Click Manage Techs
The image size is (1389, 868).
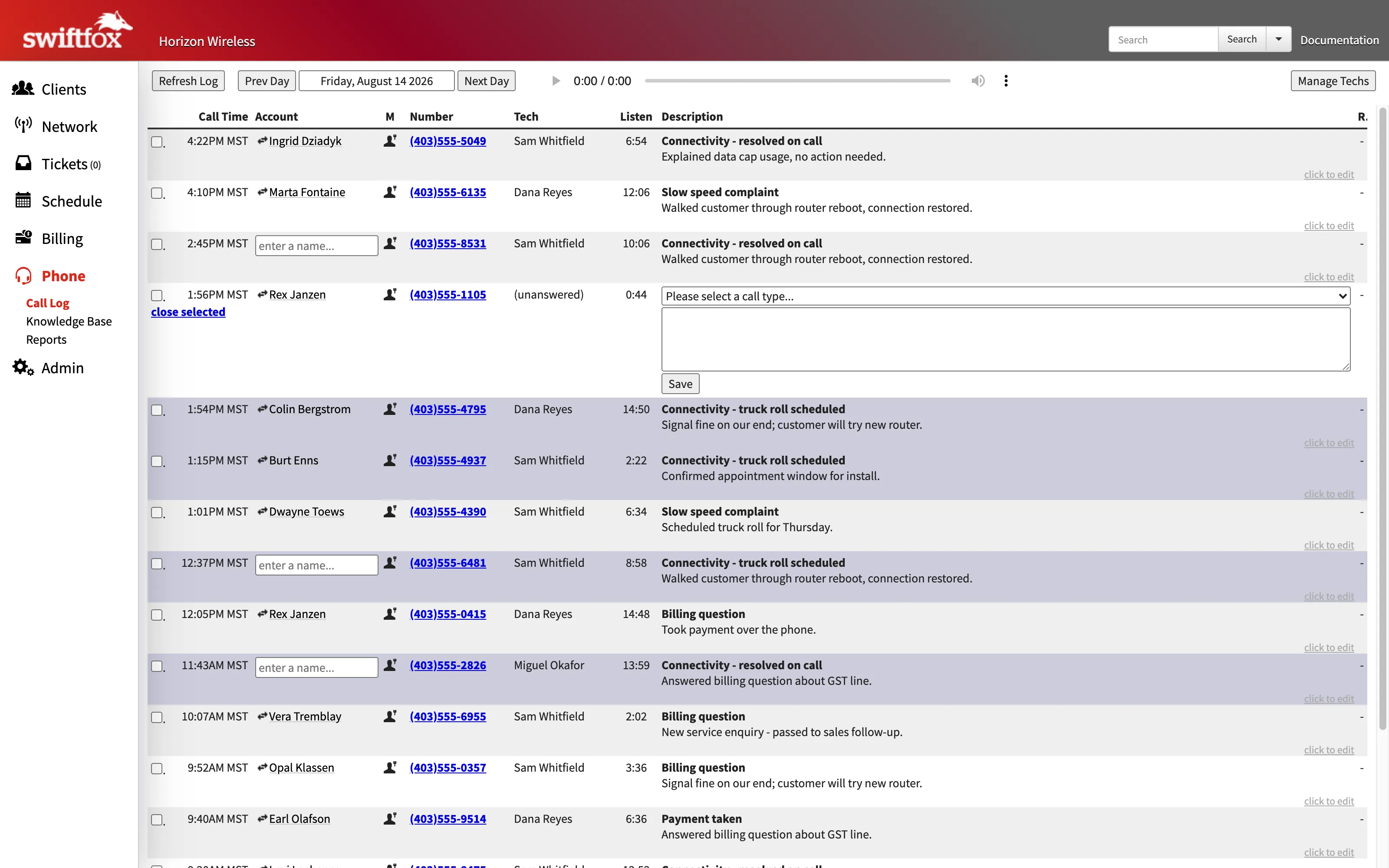pyautogui.click(x=1333, y=81)
